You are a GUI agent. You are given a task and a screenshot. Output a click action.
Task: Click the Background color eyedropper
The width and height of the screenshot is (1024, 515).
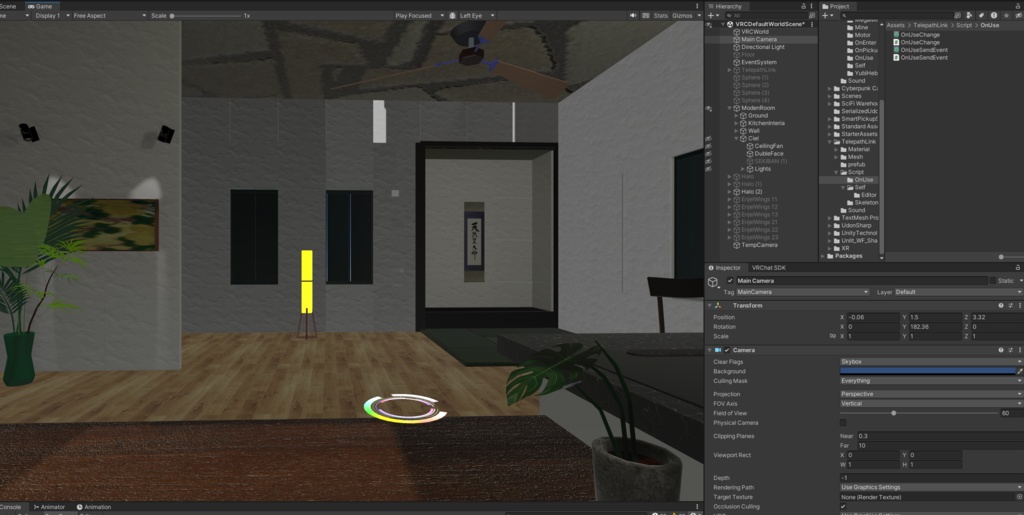(1019, 371)
